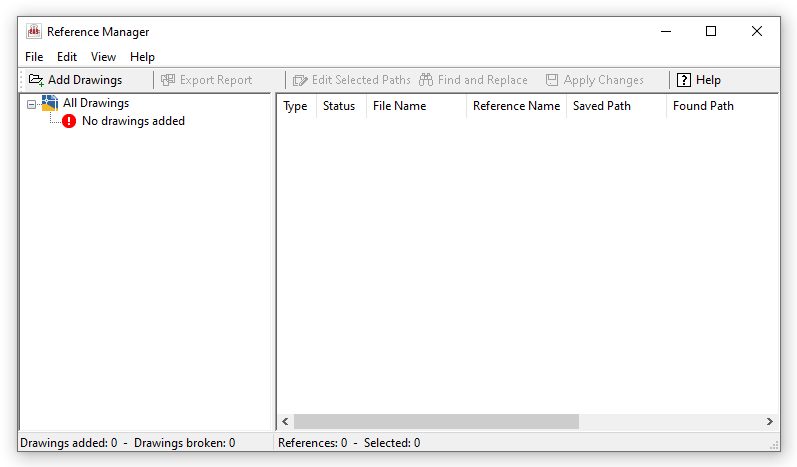Select the No drawings added entry

(x=133, y=121)
